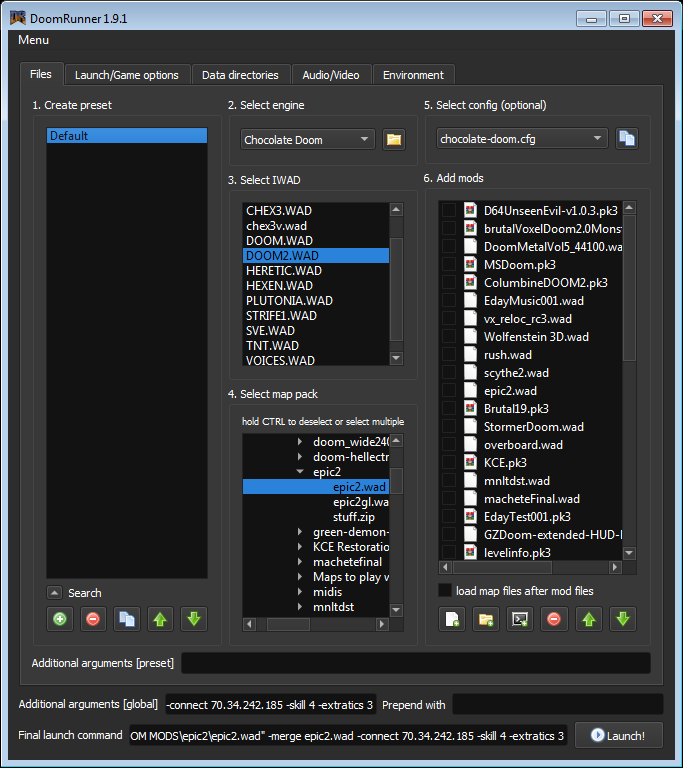Click the Brutal19.pk3 archive icon
The width and height of the screenshot is (683, 768).
click(470, 408)
